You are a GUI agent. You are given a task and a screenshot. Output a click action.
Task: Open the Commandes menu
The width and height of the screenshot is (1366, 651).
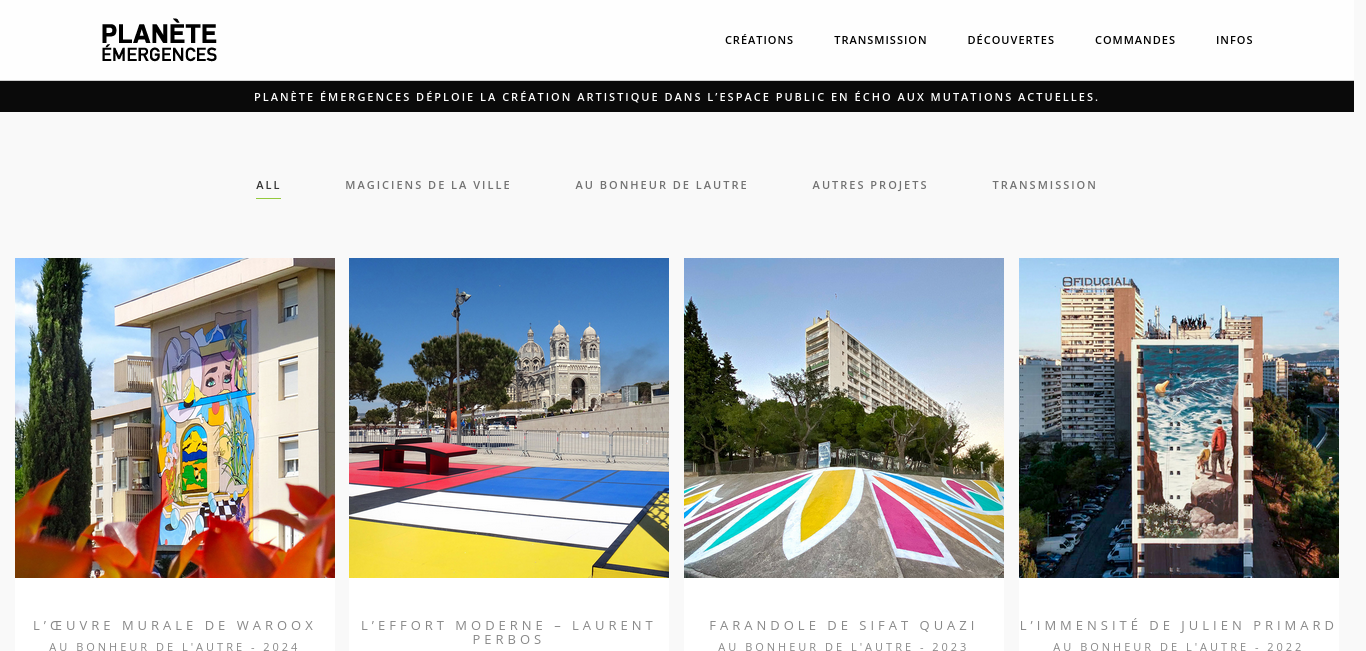point(1135,40)
